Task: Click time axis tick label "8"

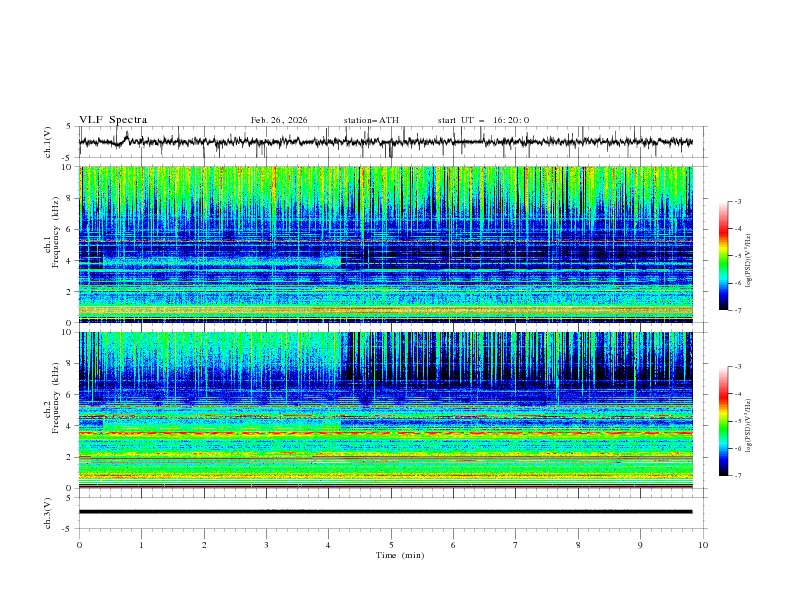Action: (x=578, y=545)
